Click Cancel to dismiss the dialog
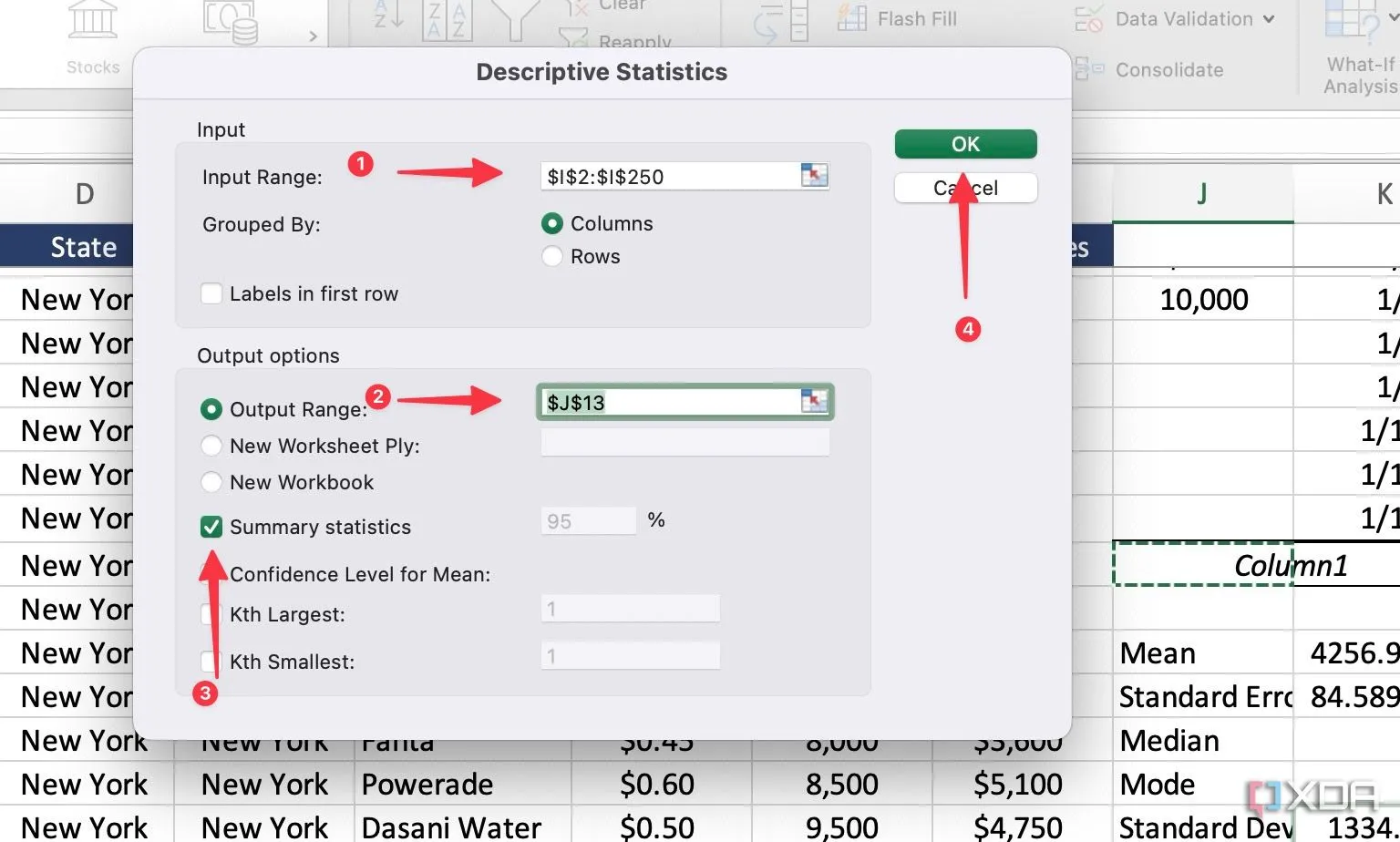The image size is (1400, 842). [x=965, y=188]
